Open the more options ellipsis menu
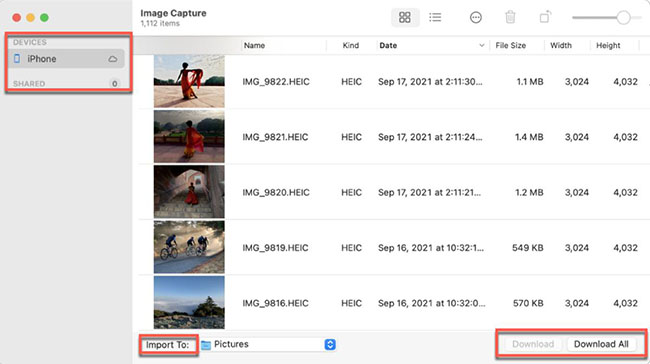The image size is (650, 364). (475, 17)
